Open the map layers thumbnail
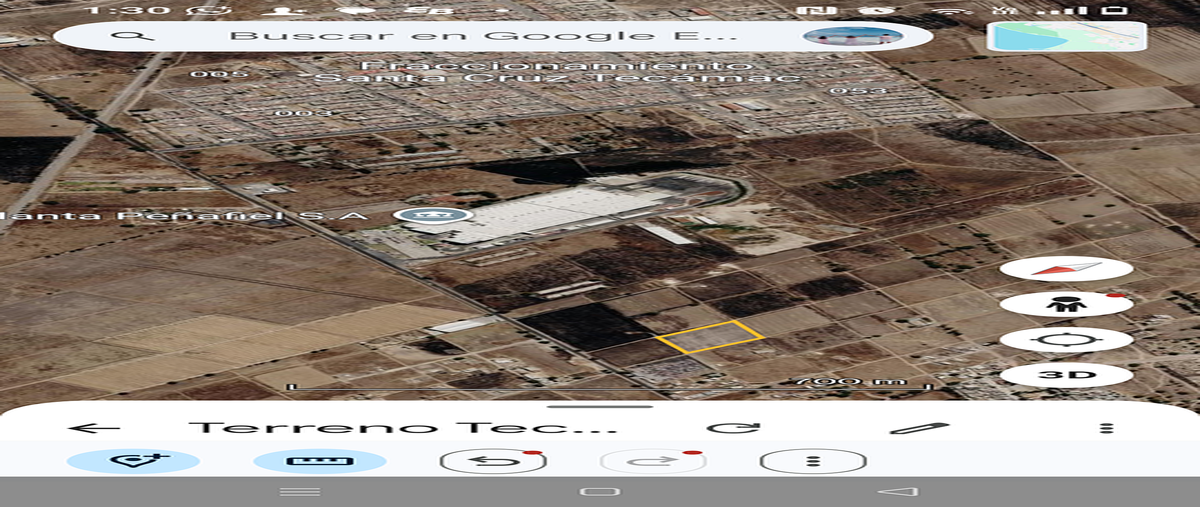Image resolution: width=1200 pixels, height=507 pixels. tap(1065, 37)
